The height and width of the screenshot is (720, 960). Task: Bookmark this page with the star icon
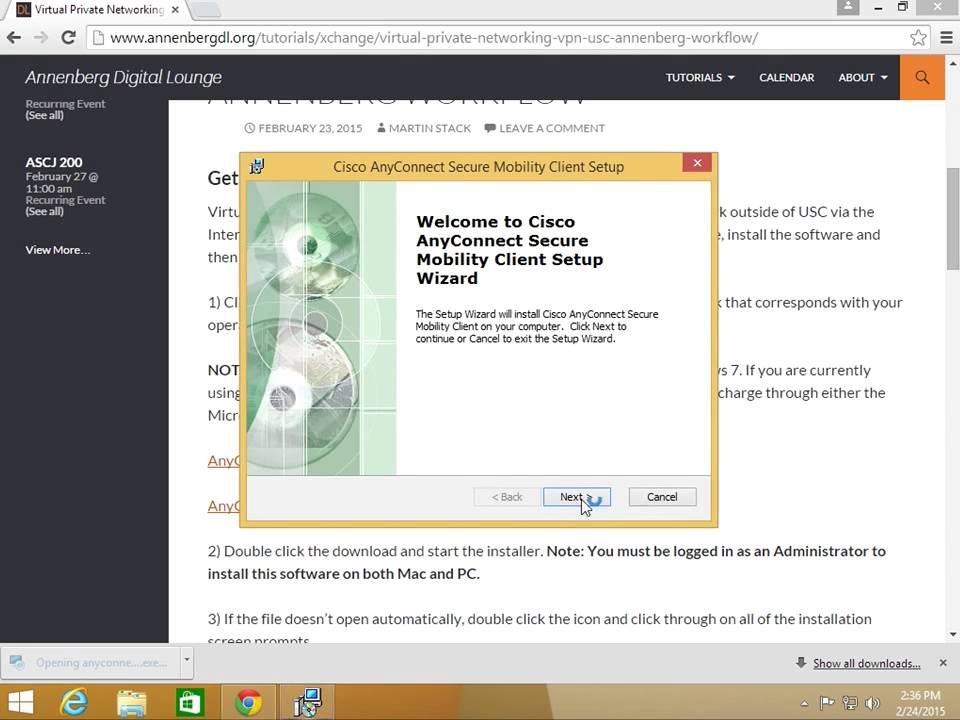coord(918,37)
